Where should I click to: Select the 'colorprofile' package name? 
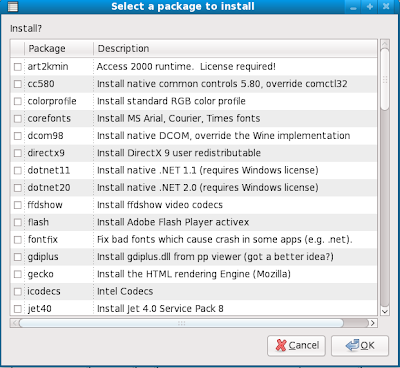[x=52, y=101]
